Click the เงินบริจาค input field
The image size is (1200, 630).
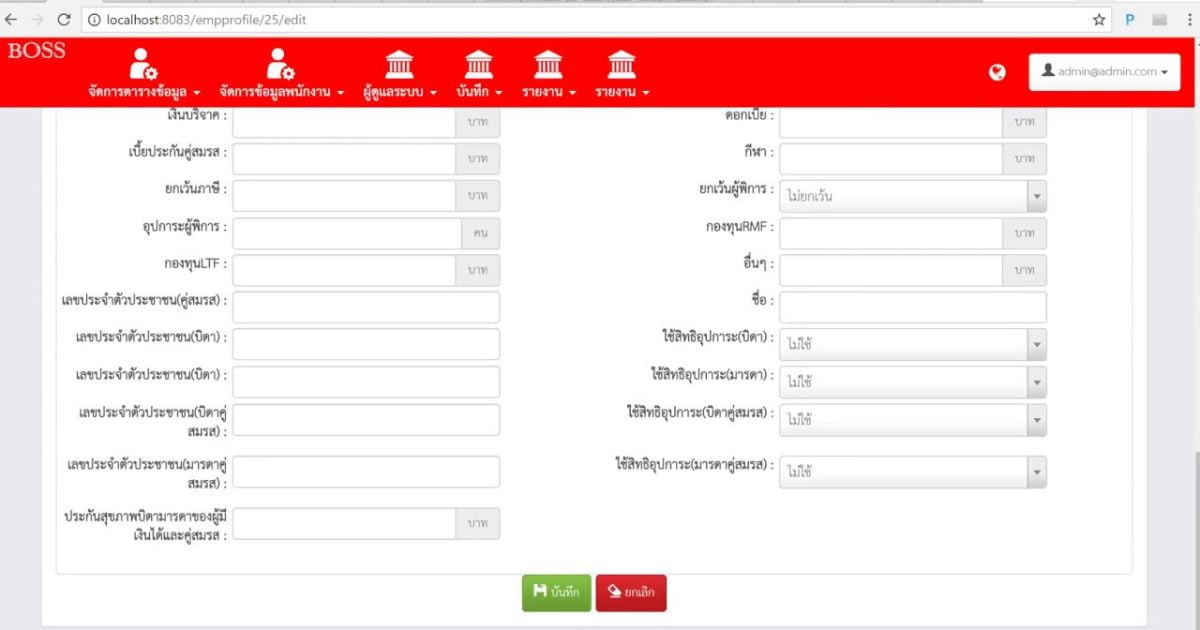[344, 121]
